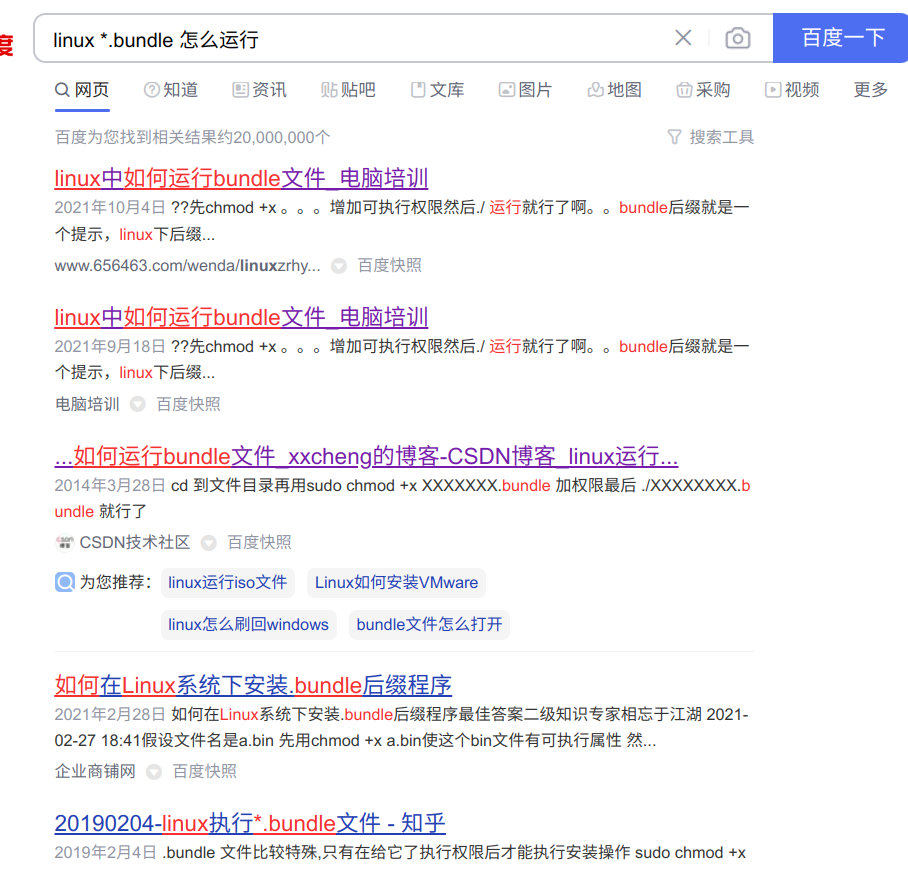Viewport: 908px width, 870px height.
Task: Open 百度快照 for the www.656463.com result
Action: [390, 265]
